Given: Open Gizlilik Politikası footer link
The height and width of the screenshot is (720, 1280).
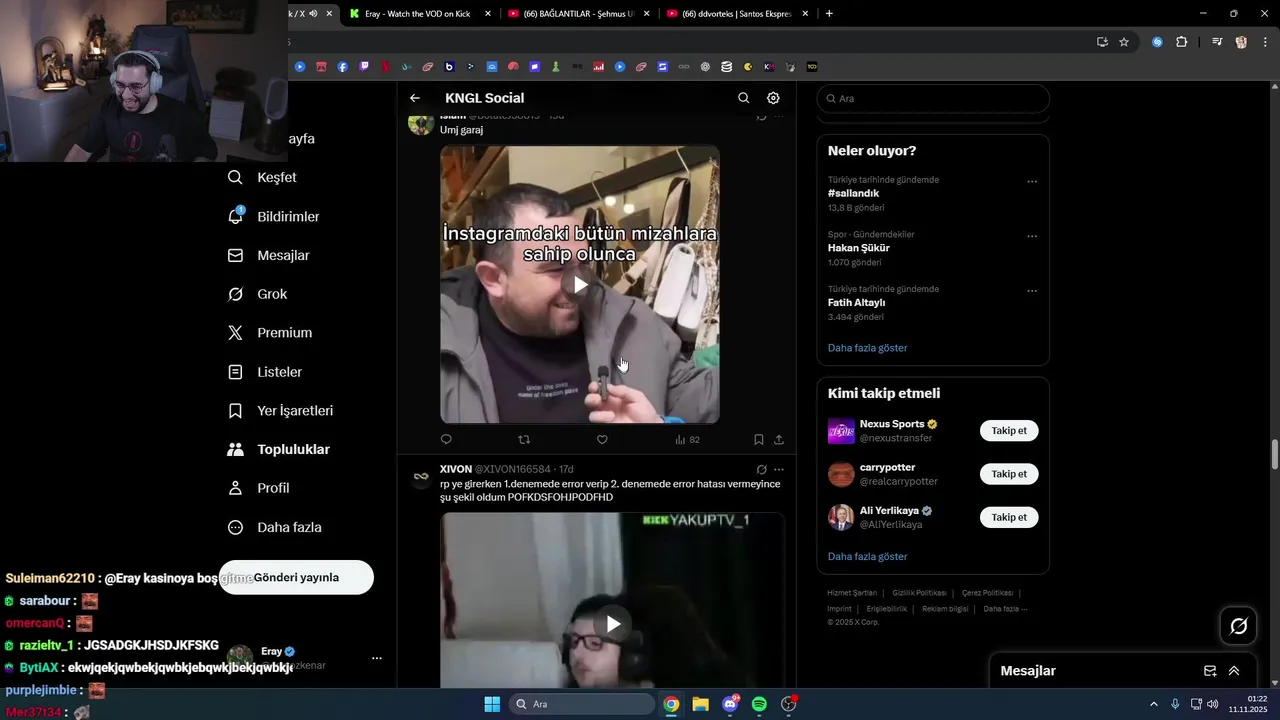Looking at the screenshot, I should click(x=919, y=593).
